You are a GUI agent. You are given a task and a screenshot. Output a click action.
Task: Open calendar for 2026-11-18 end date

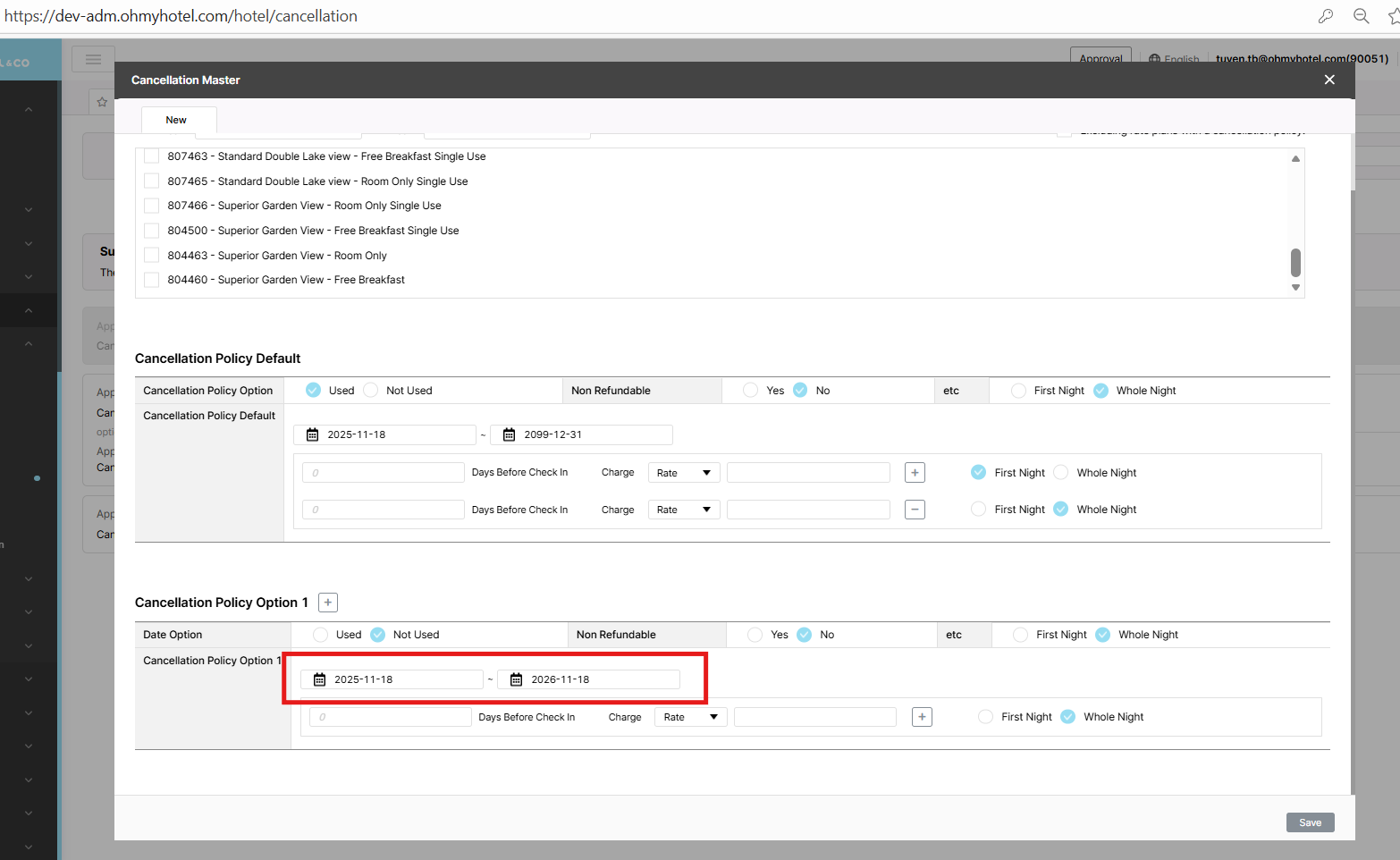click(x=517, y=679)
